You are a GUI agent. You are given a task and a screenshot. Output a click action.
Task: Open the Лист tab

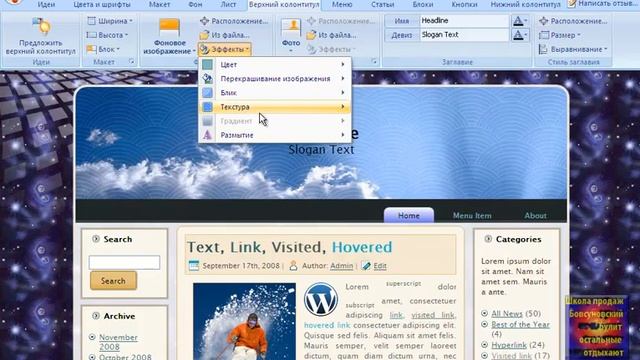pos(228,4)
